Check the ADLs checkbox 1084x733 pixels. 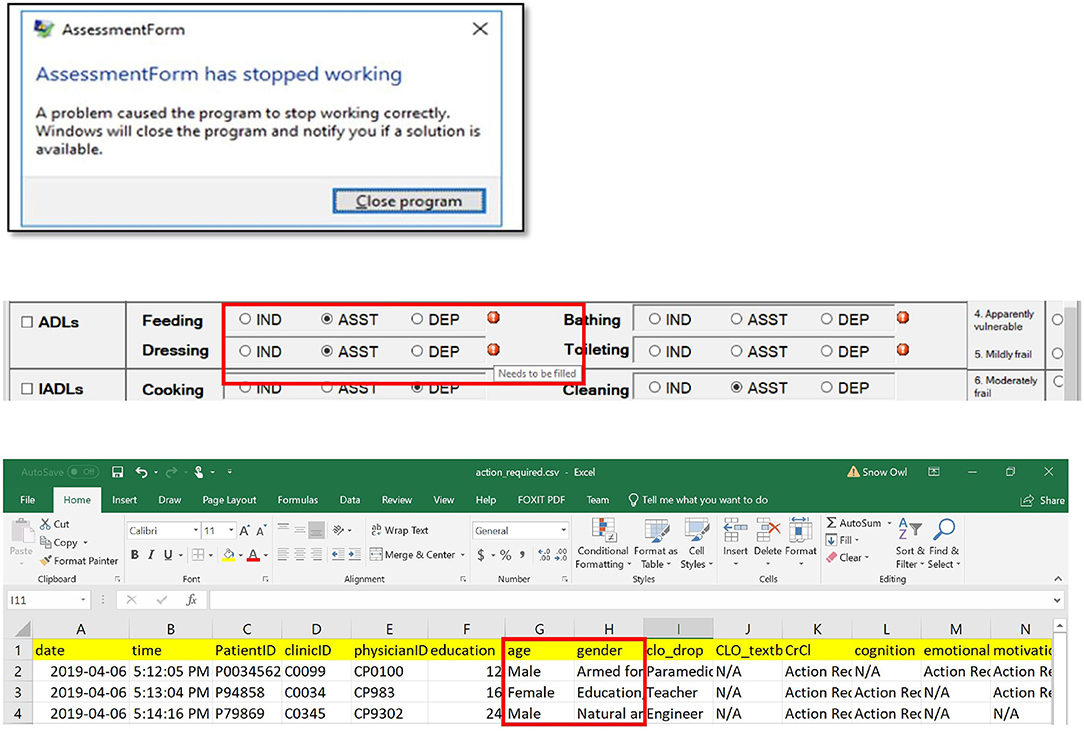[27, 322]
